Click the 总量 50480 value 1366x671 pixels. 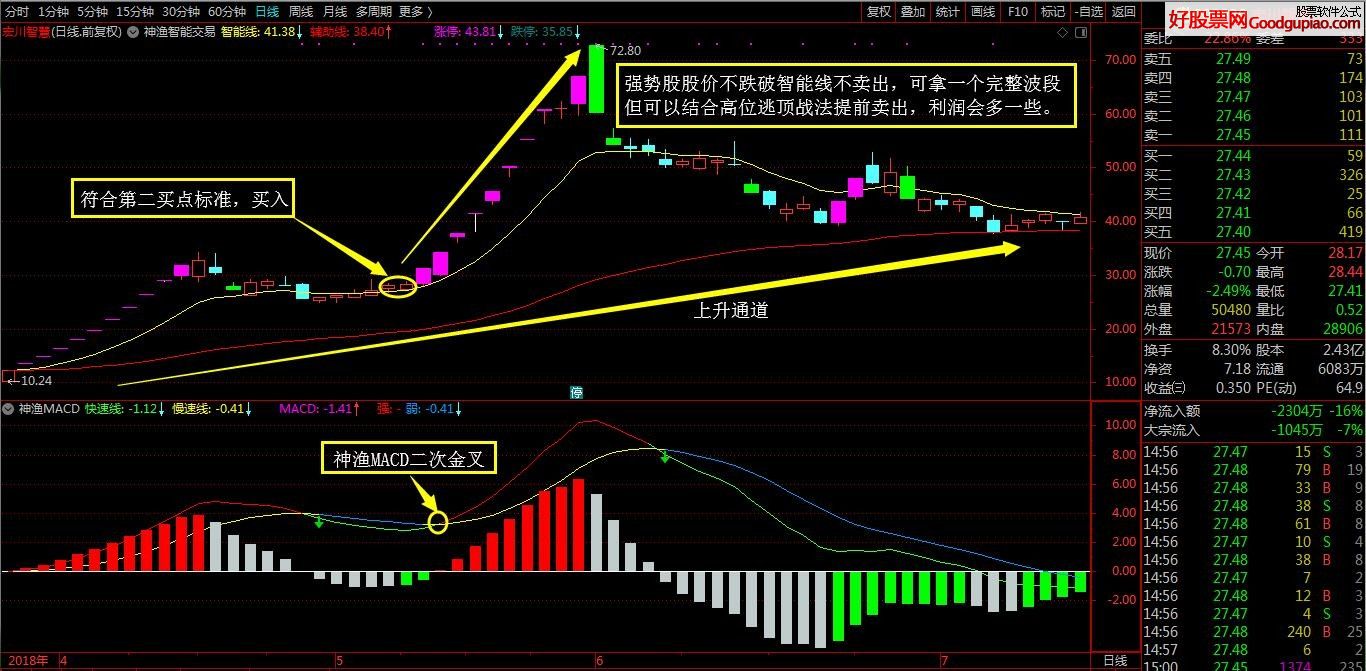coord(1229,310)
